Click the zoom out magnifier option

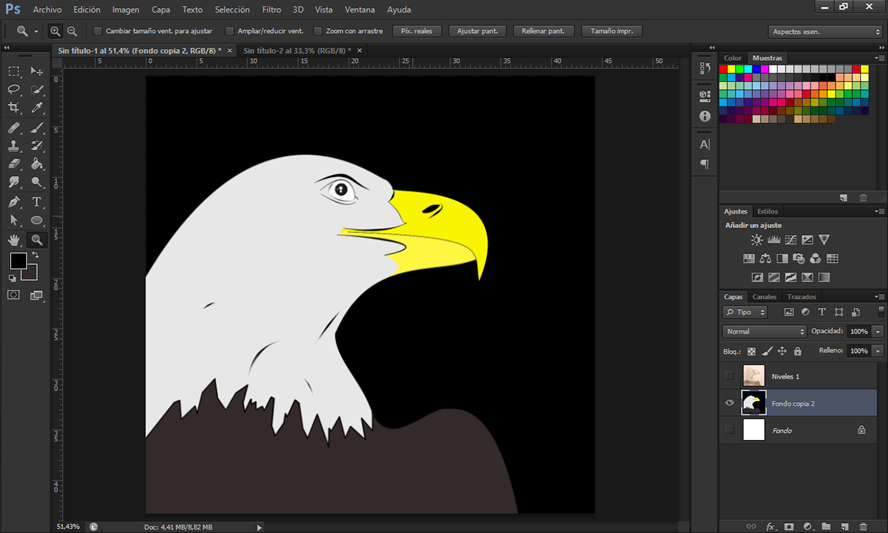(x=72, y=31)
